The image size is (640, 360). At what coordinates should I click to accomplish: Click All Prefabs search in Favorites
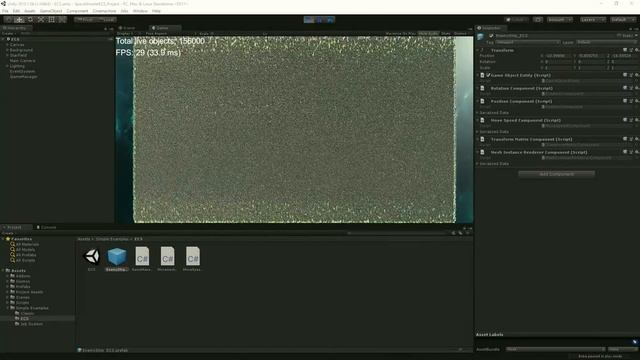tap(26, 255)
